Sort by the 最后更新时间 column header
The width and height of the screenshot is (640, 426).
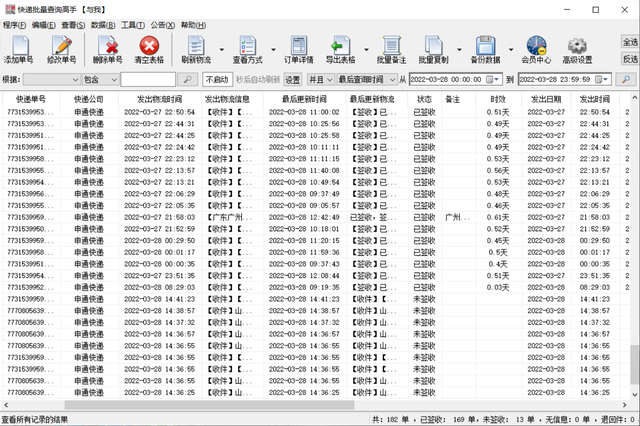tap(304, 99)
